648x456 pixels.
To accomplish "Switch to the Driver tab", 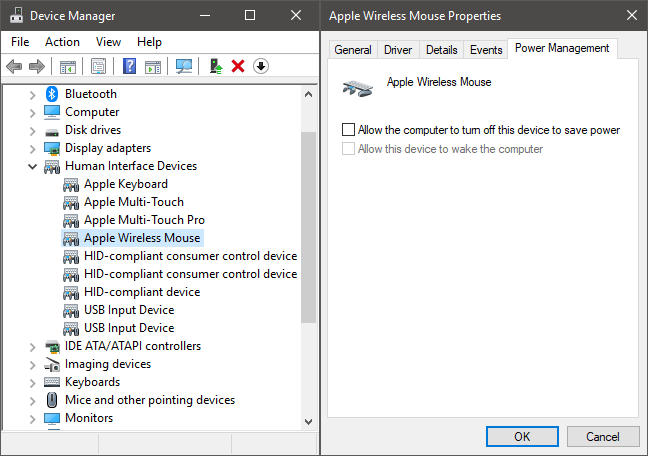I will (398, 50).
